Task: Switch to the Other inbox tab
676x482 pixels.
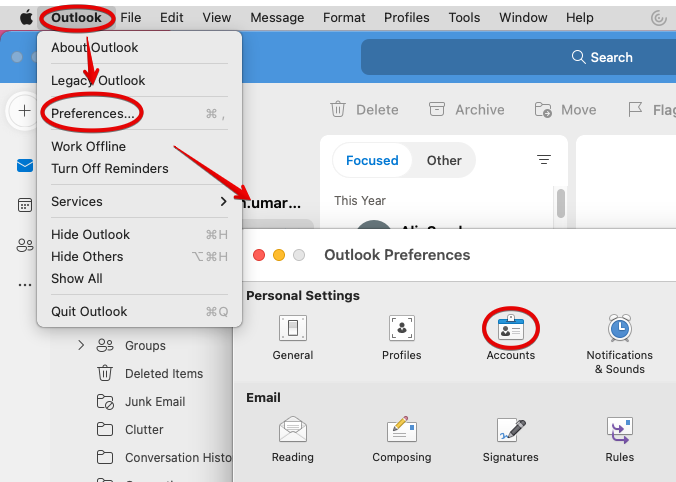Action: pyautogui.click(x=444, y=160)
